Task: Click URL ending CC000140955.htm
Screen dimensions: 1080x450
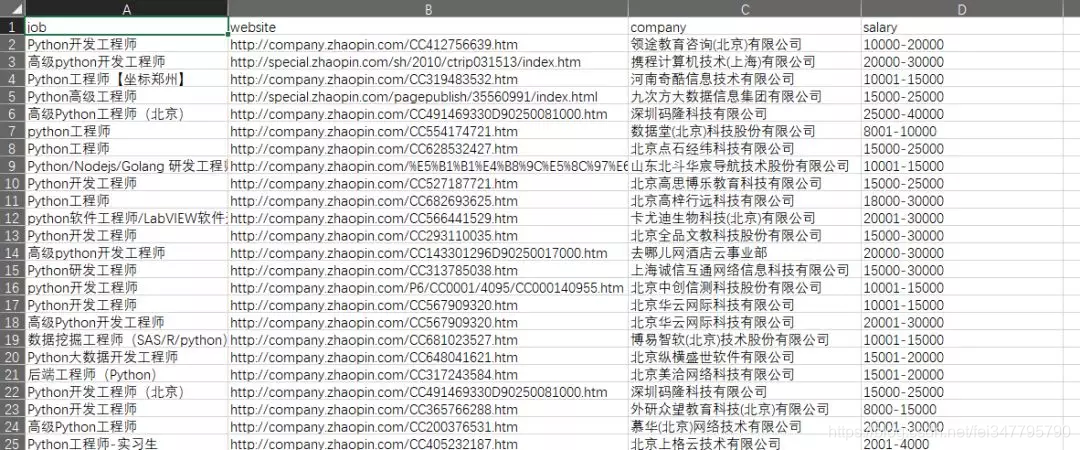Action: pos(428,287)
